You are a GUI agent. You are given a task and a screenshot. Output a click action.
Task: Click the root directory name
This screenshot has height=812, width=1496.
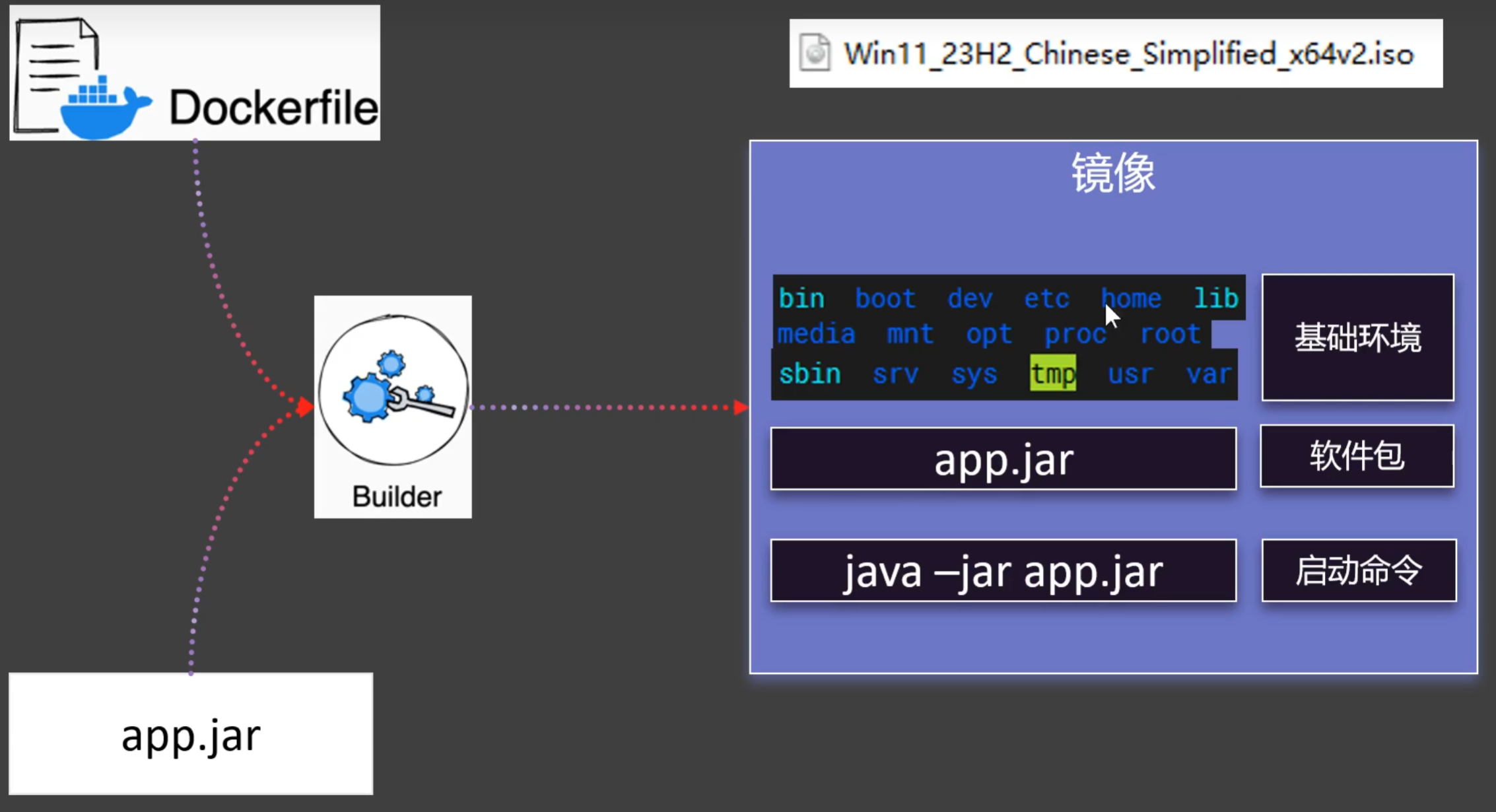tap(1170, 334)
